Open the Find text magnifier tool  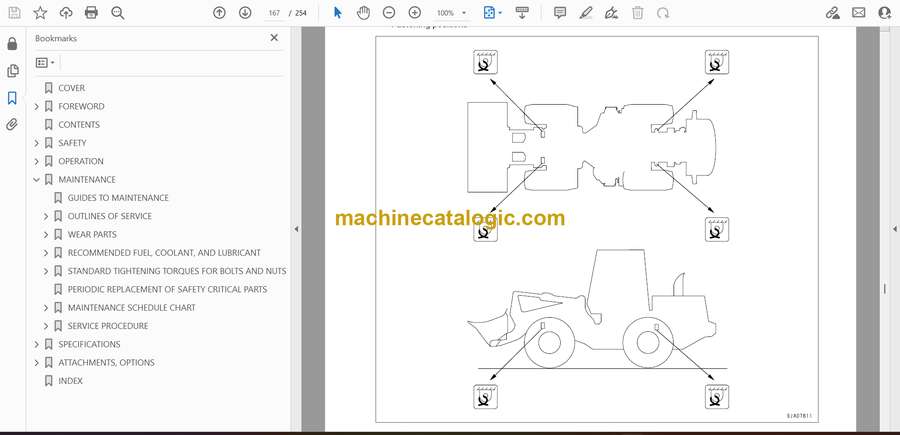click(x=118, y=13)
